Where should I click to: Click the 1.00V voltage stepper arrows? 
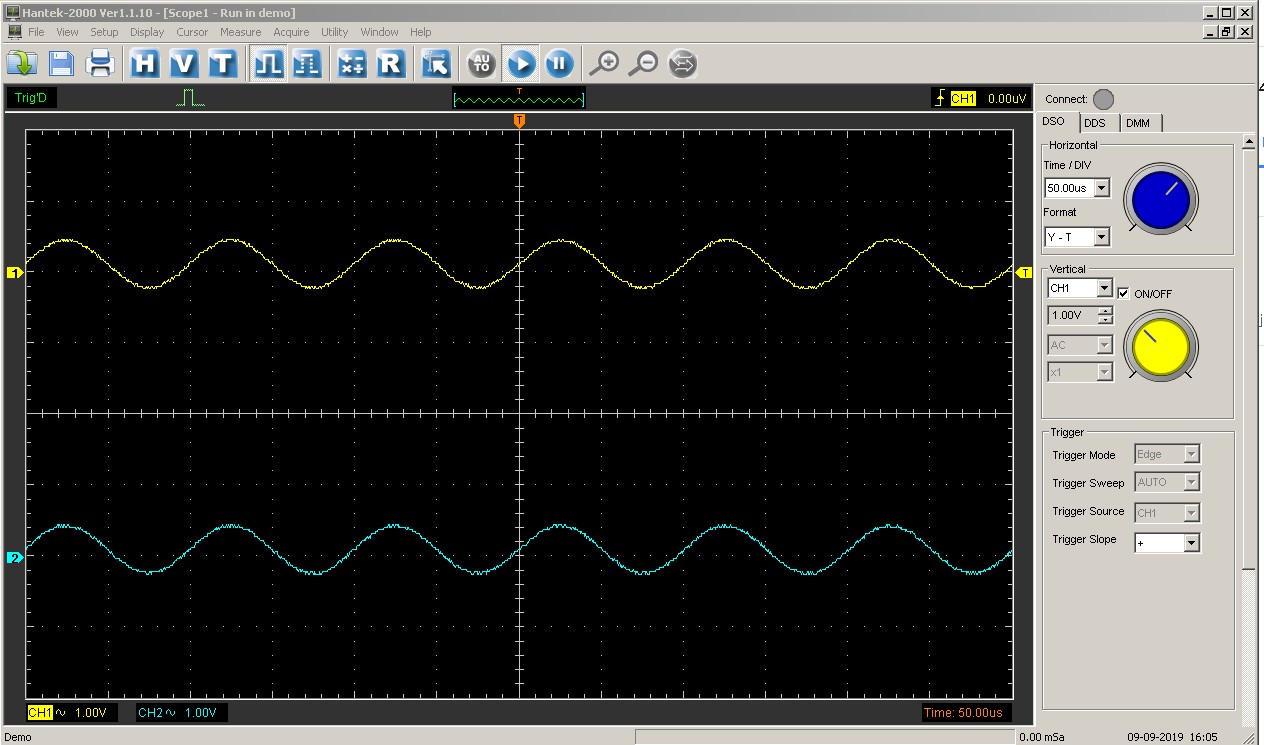click(x=1104, y=316)
